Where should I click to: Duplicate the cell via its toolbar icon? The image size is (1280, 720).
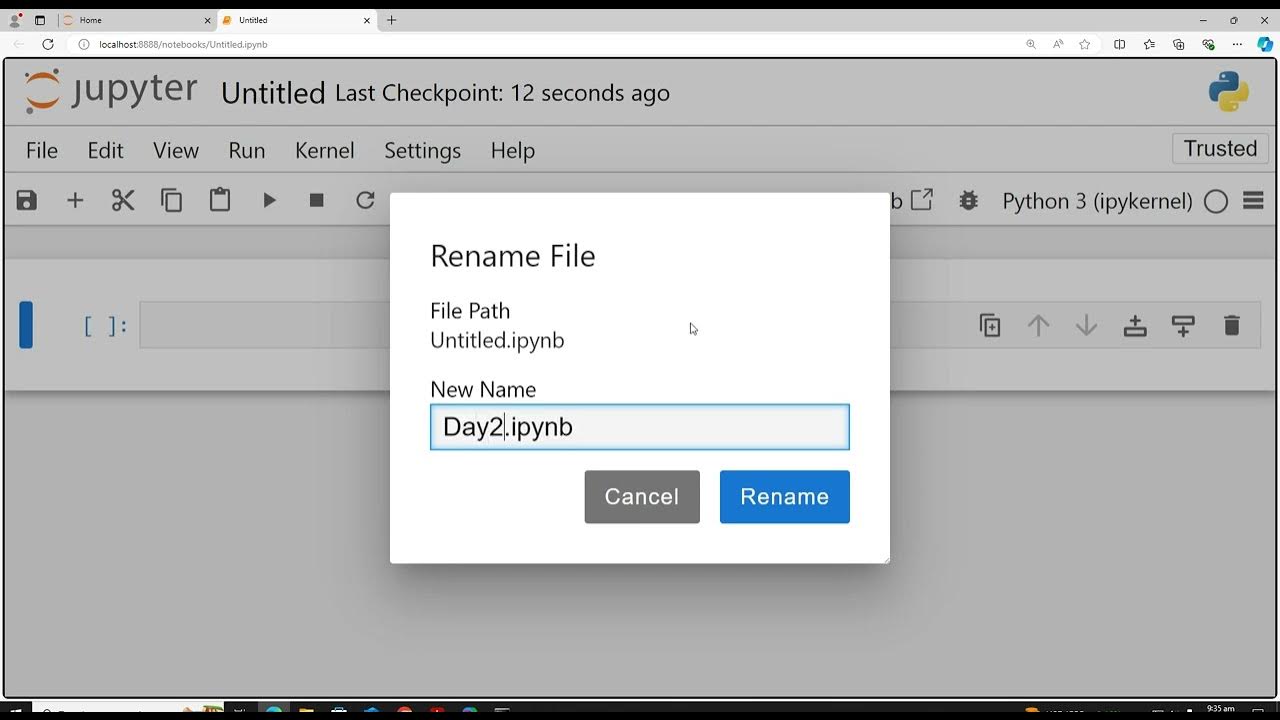pos(990,326)
